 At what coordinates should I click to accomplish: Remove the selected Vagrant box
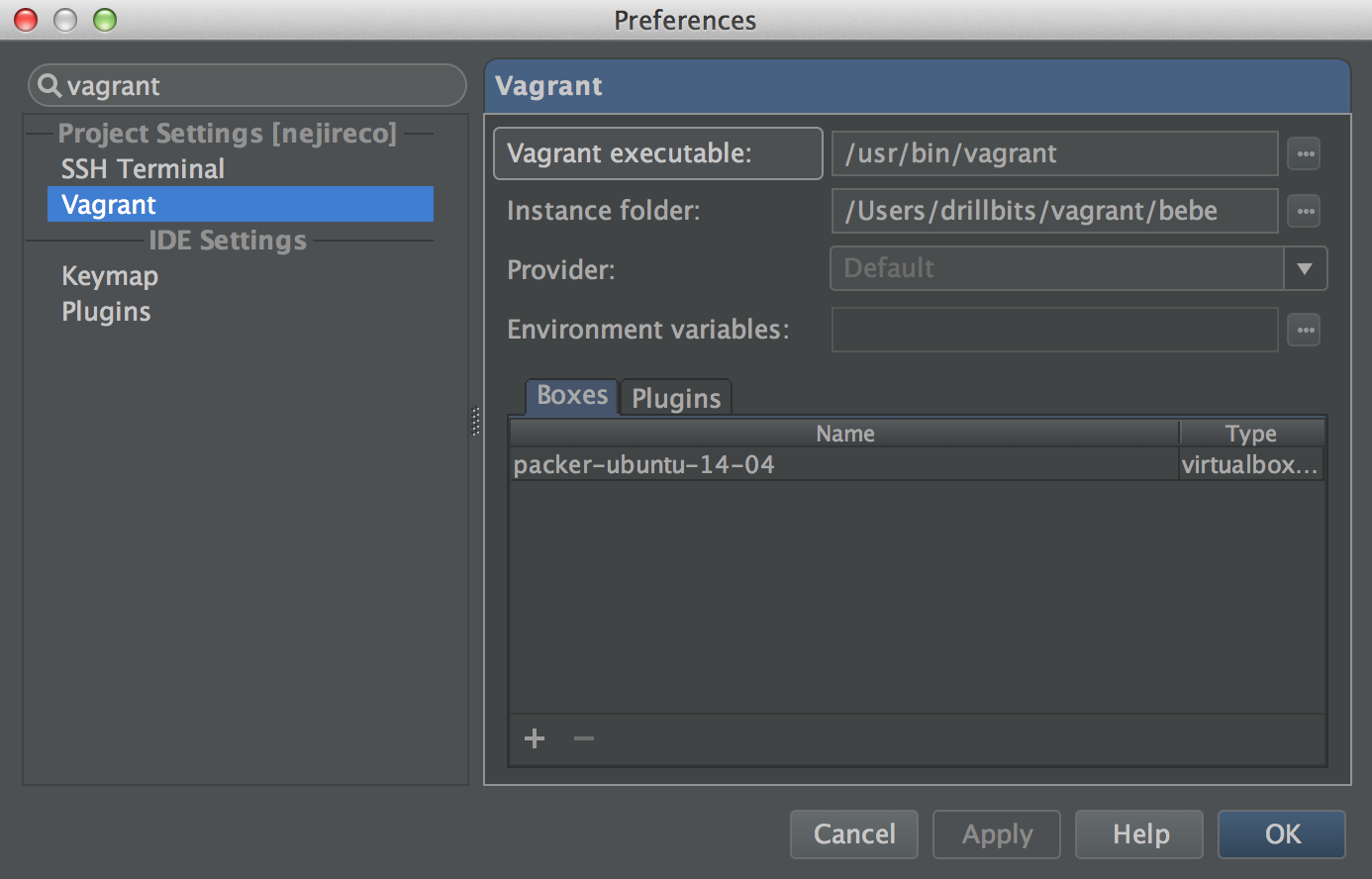tap(583, 737)
